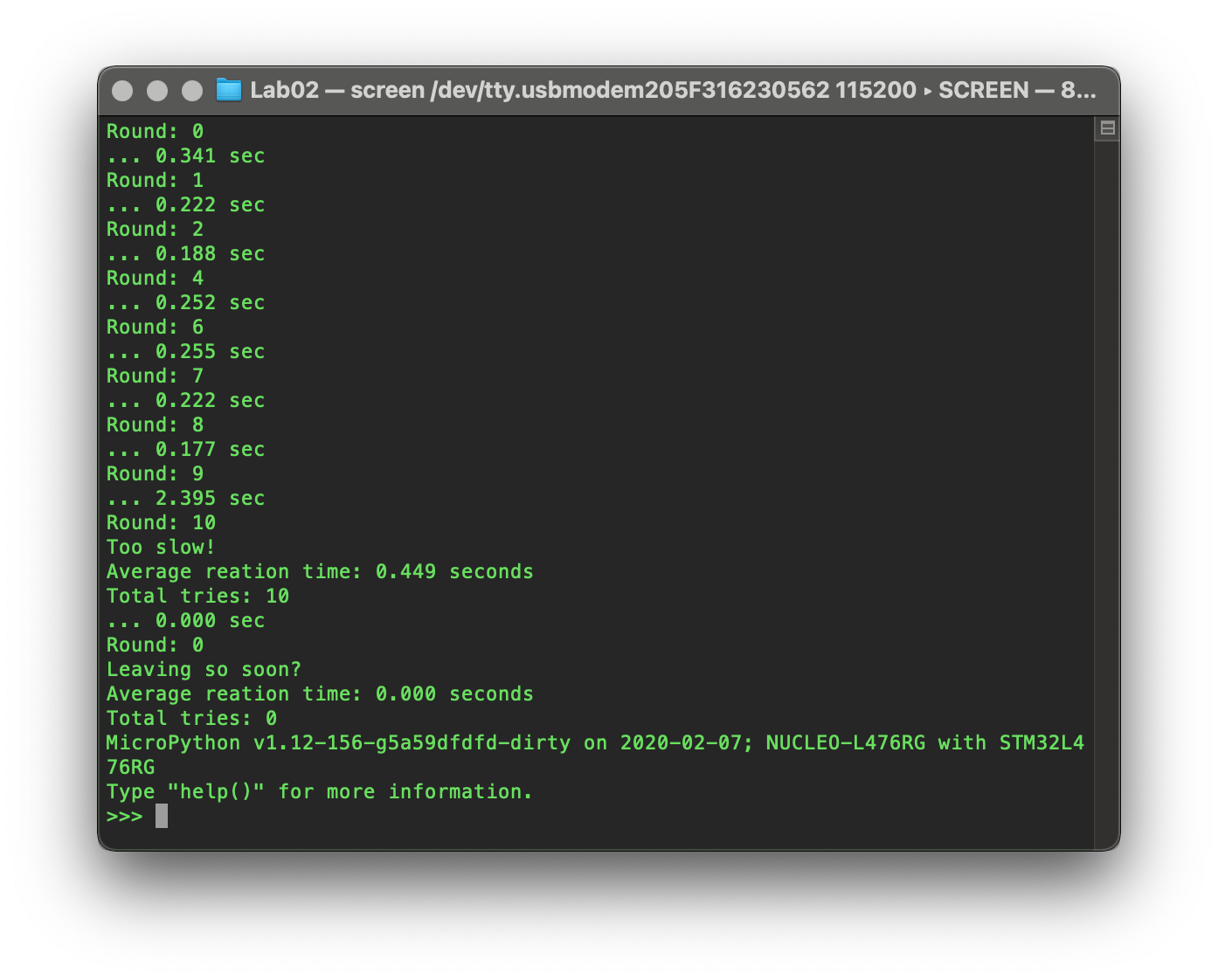This screenshot has height=980, width=1218.
Task: Zoom the window with the third gray button
Action: coord(192,91)
